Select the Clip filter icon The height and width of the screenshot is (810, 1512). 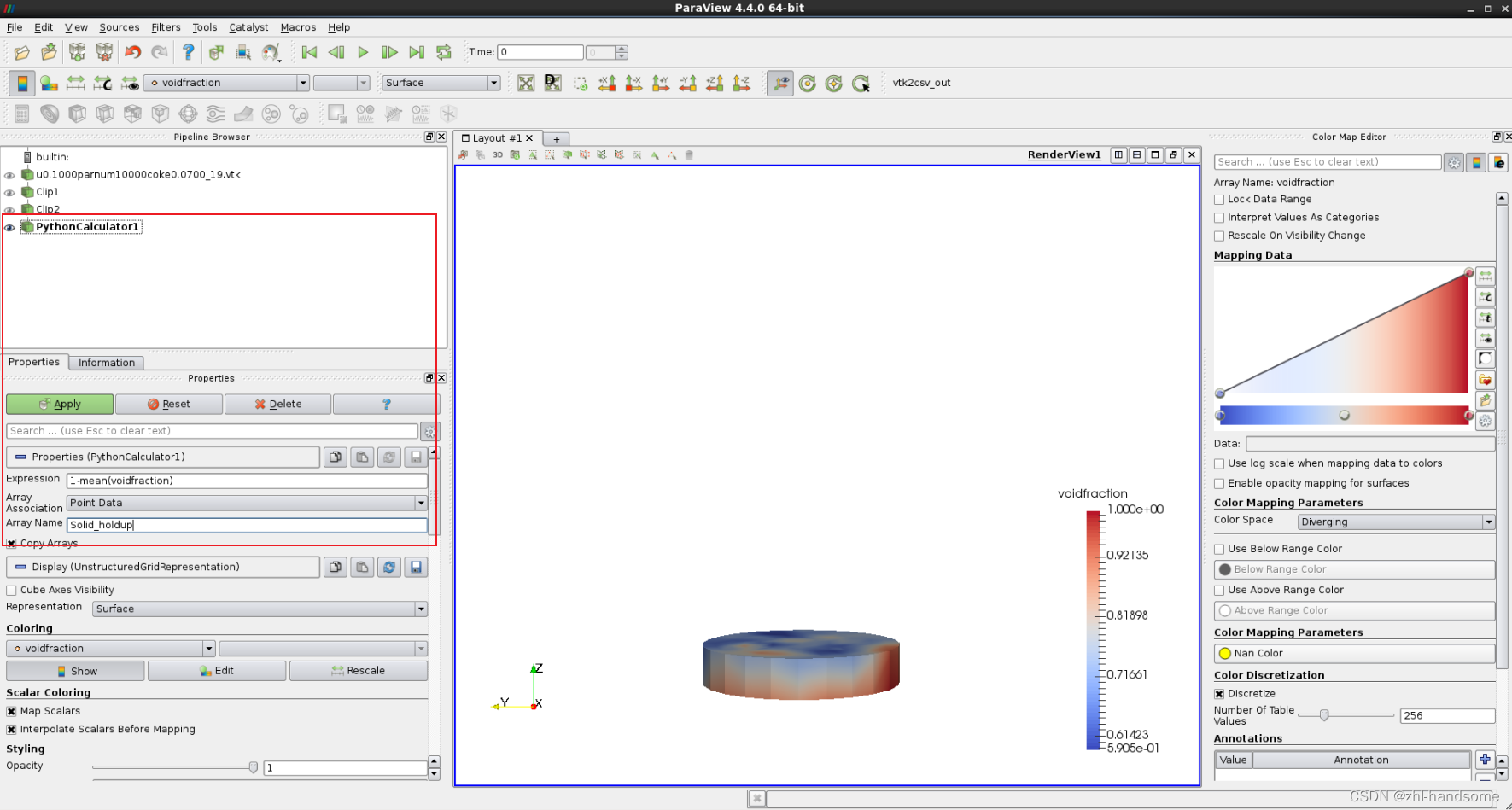click(77, 113)
